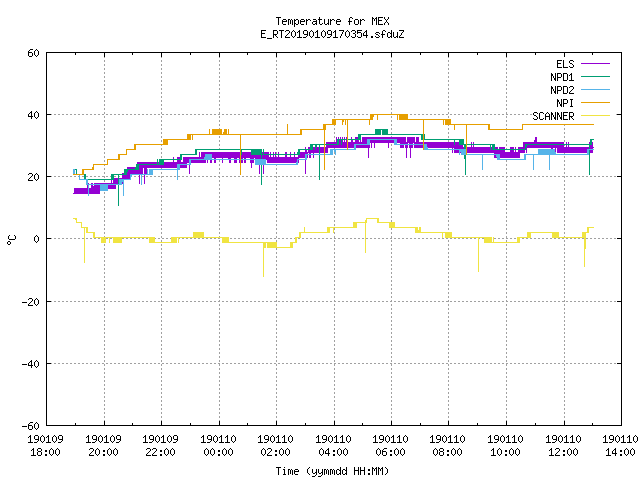Viewport: 640px width, 480px height.
Task: Click the x-axis tick 190109 20:00
Action: click(x=104, y=446)
